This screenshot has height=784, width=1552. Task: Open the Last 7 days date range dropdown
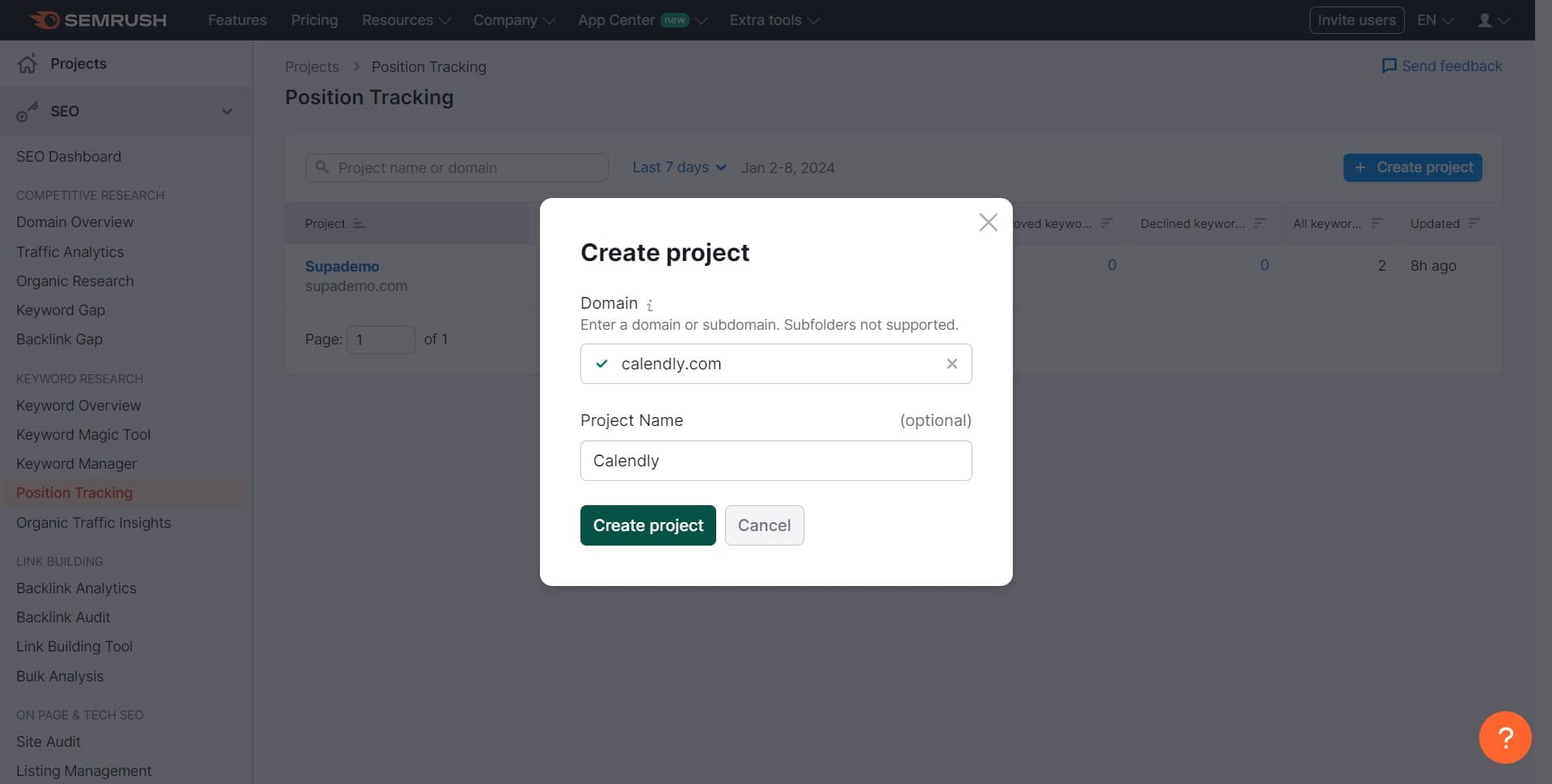(679, 167)
